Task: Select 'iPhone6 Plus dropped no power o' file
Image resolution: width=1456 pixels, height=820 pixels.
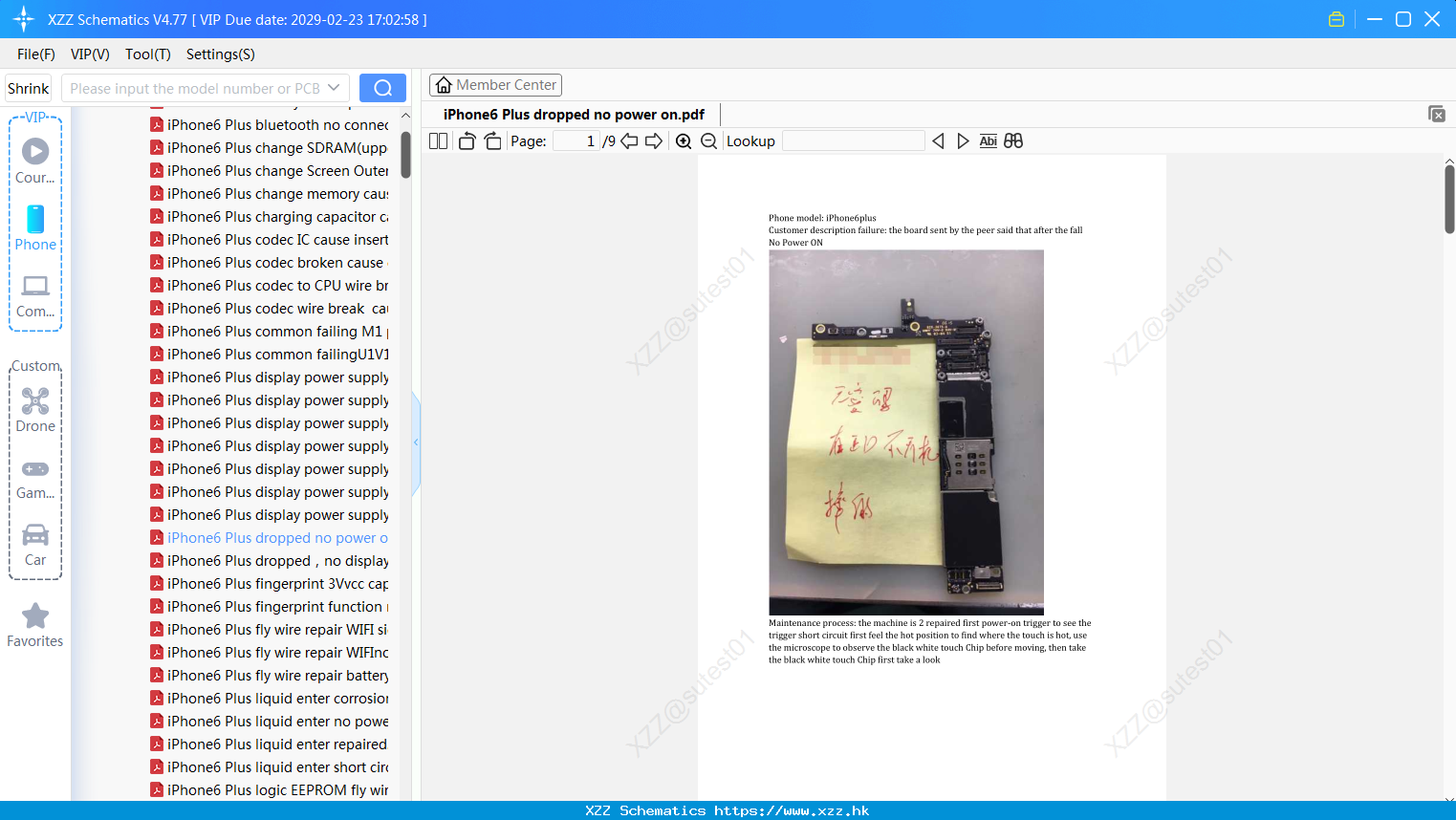Action: coord(270,538)
